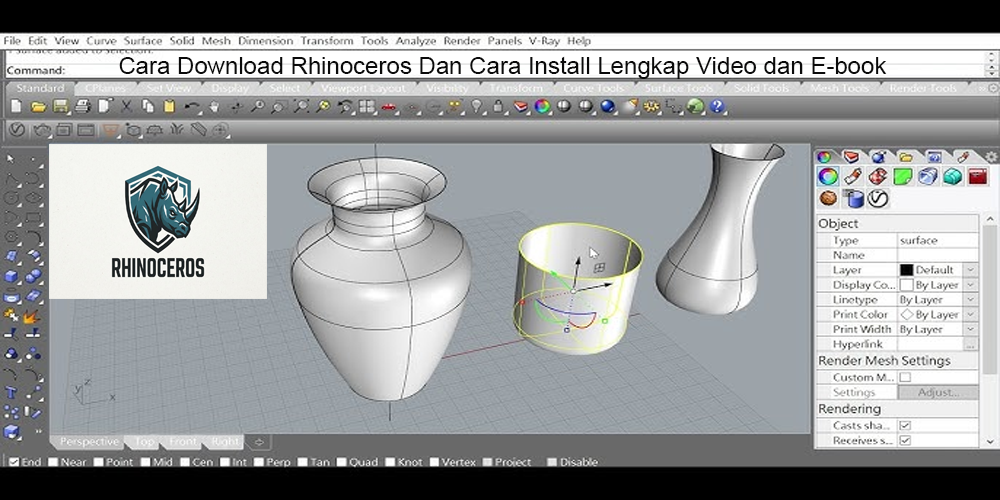Open the Transform menu
Image resolution: width=1000 pixels, height=500 pixels.
[327, 41]
